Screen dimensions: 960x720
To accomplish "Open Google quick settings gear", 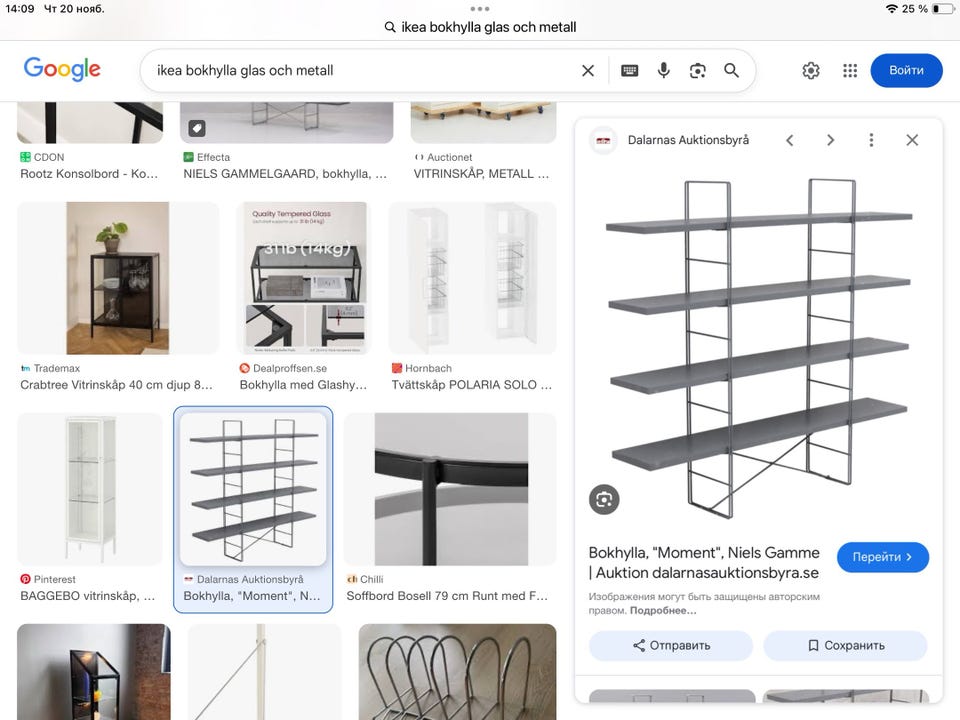I will pos(811,70).
